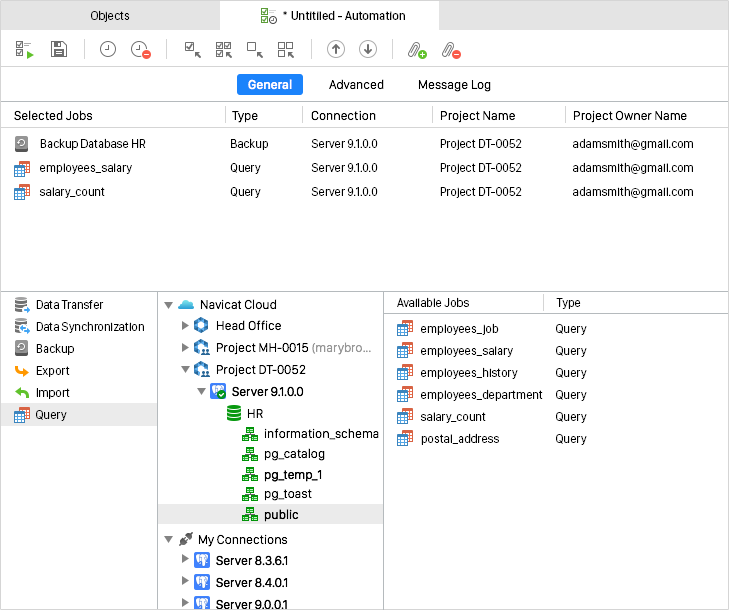Save the automation profile

59,49
